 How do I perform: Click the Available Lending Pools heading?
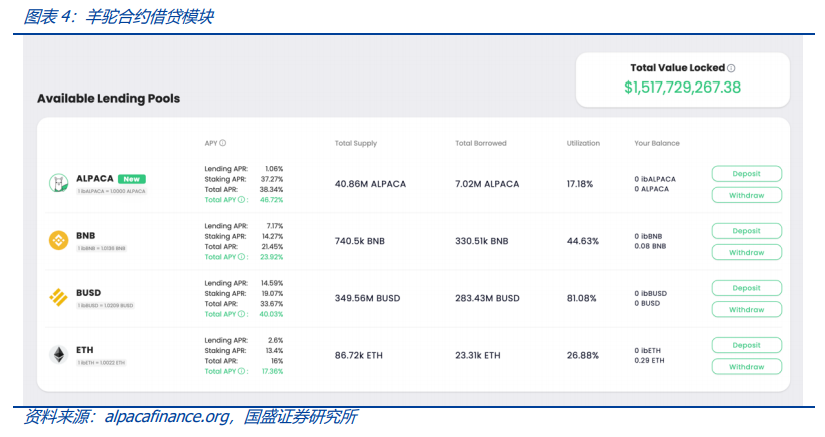(108, 98)
